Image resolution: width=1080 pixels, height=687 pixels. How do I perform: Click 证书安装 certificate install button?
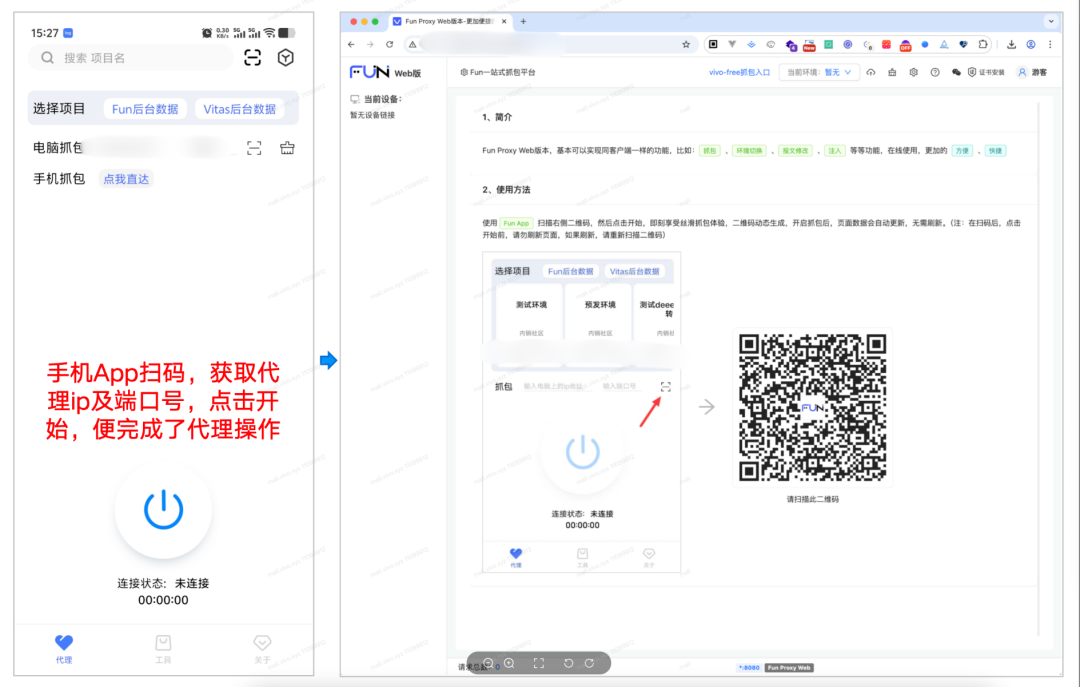click(x=986, y=72)
